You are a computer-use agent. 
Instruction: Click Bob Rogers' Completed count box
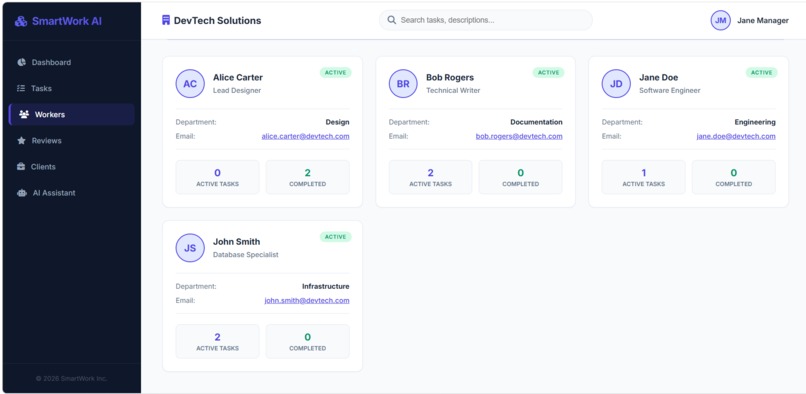click(521, 177)
